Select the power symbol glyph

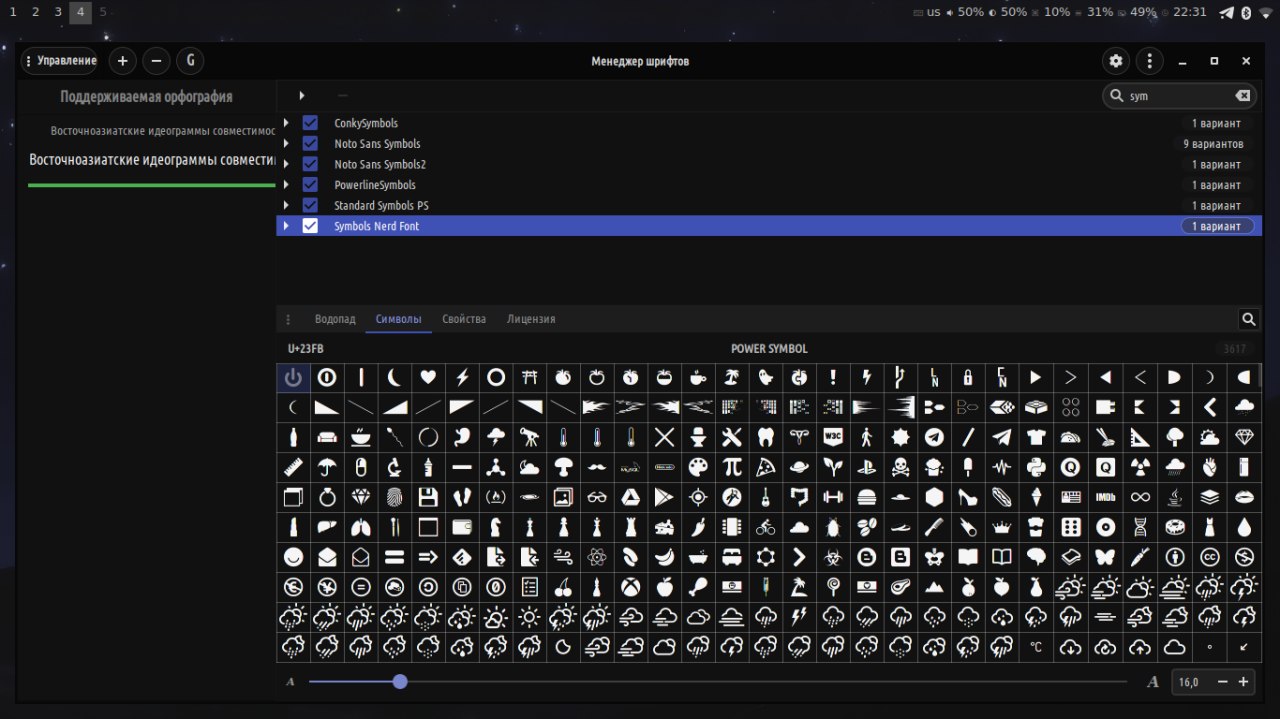click(293, 377)
